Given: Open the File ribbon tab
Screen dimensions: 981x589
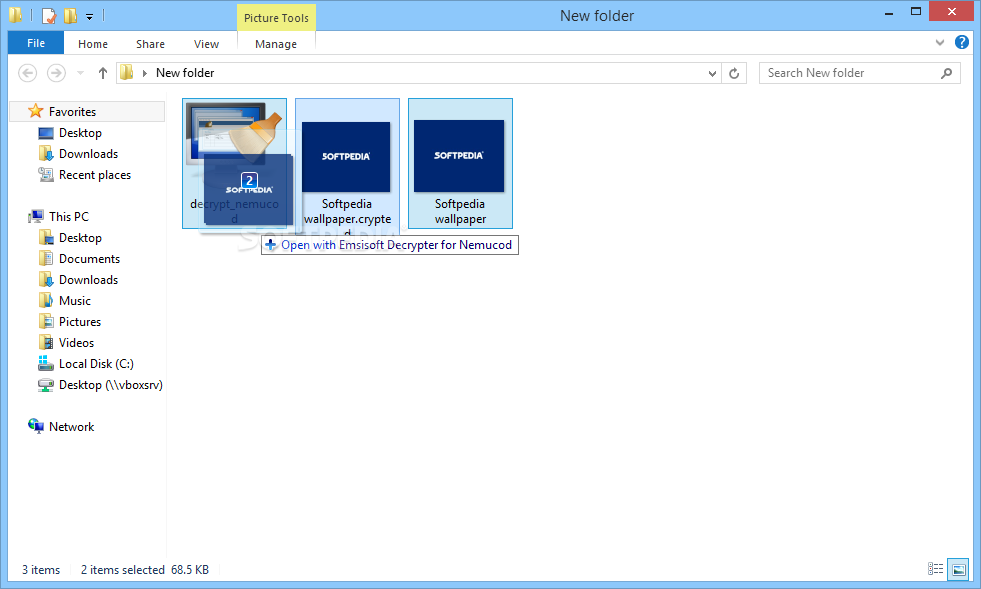Looking at the screenshot, I should (36, 43).
